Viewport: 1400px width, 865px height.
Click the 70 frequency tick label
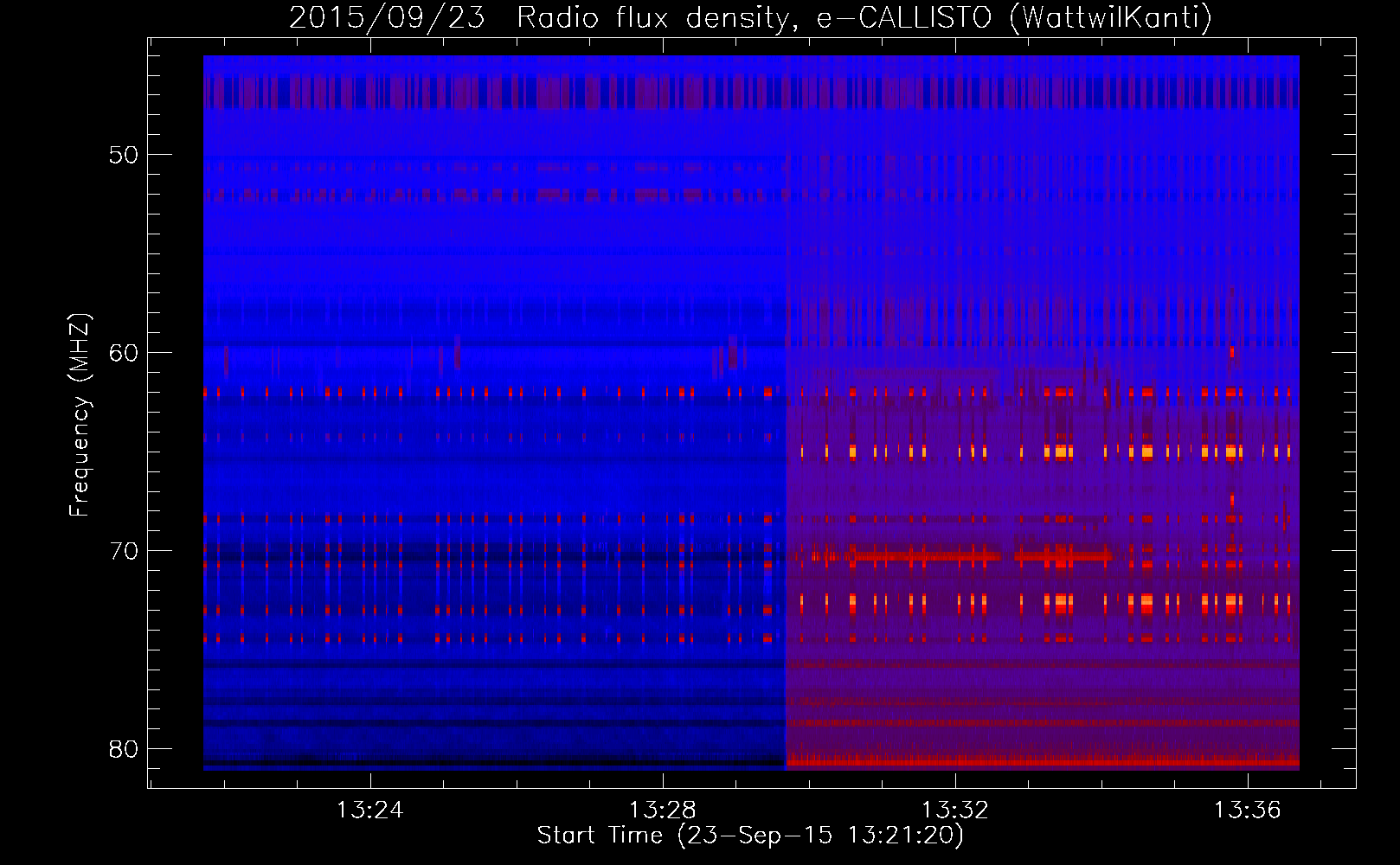point(124,551)
